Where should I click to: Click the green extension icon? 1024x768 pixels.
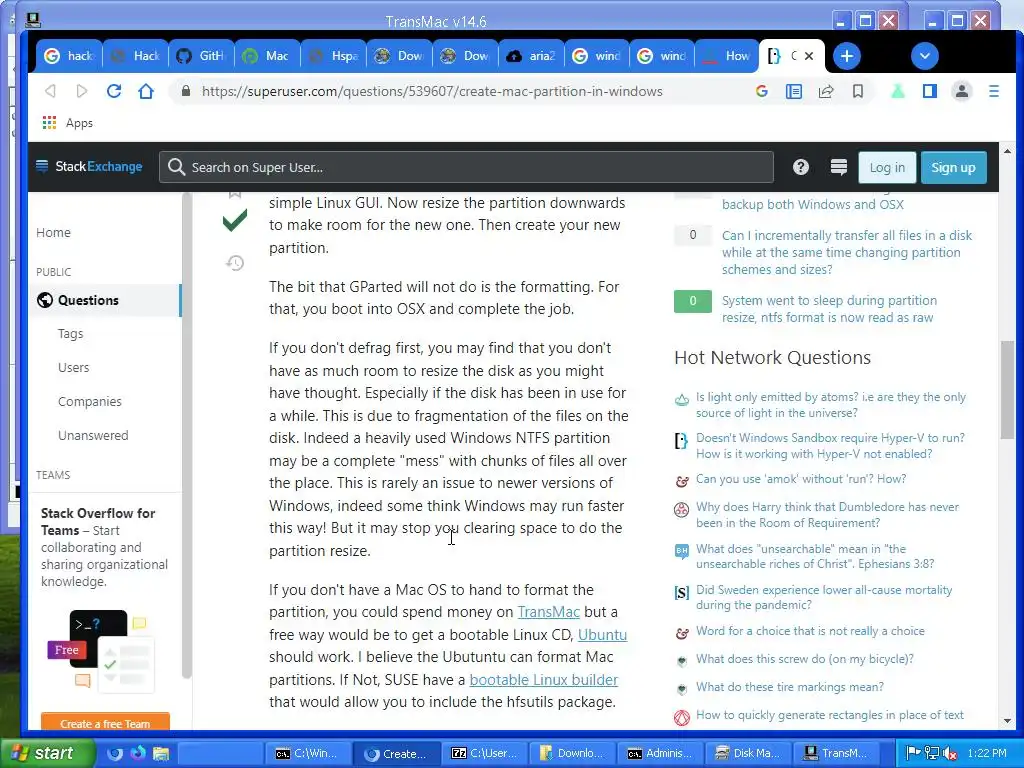[x=898, y=91]
